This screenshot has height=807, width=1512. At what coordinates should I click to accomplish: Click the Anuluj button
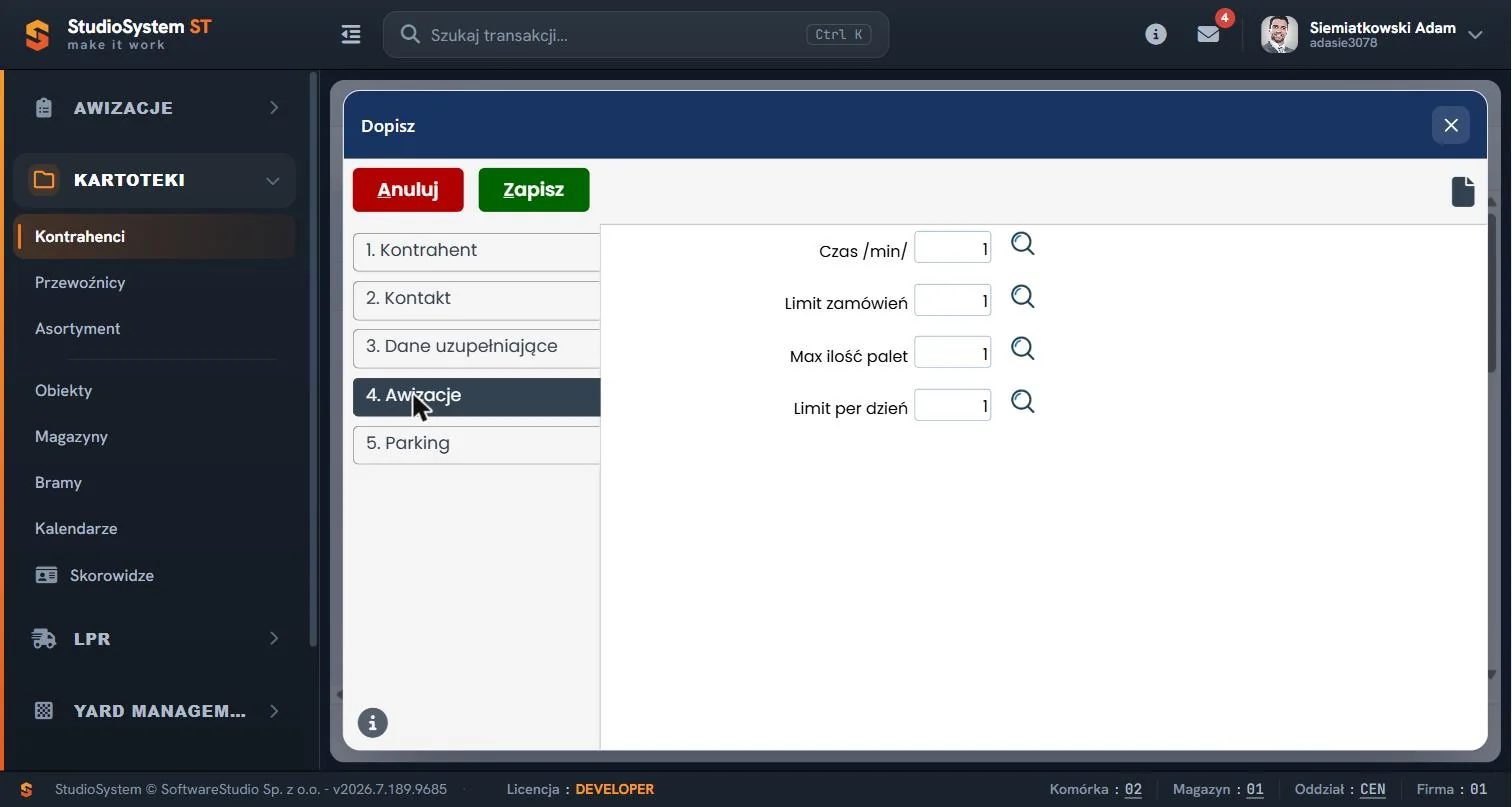408,190
